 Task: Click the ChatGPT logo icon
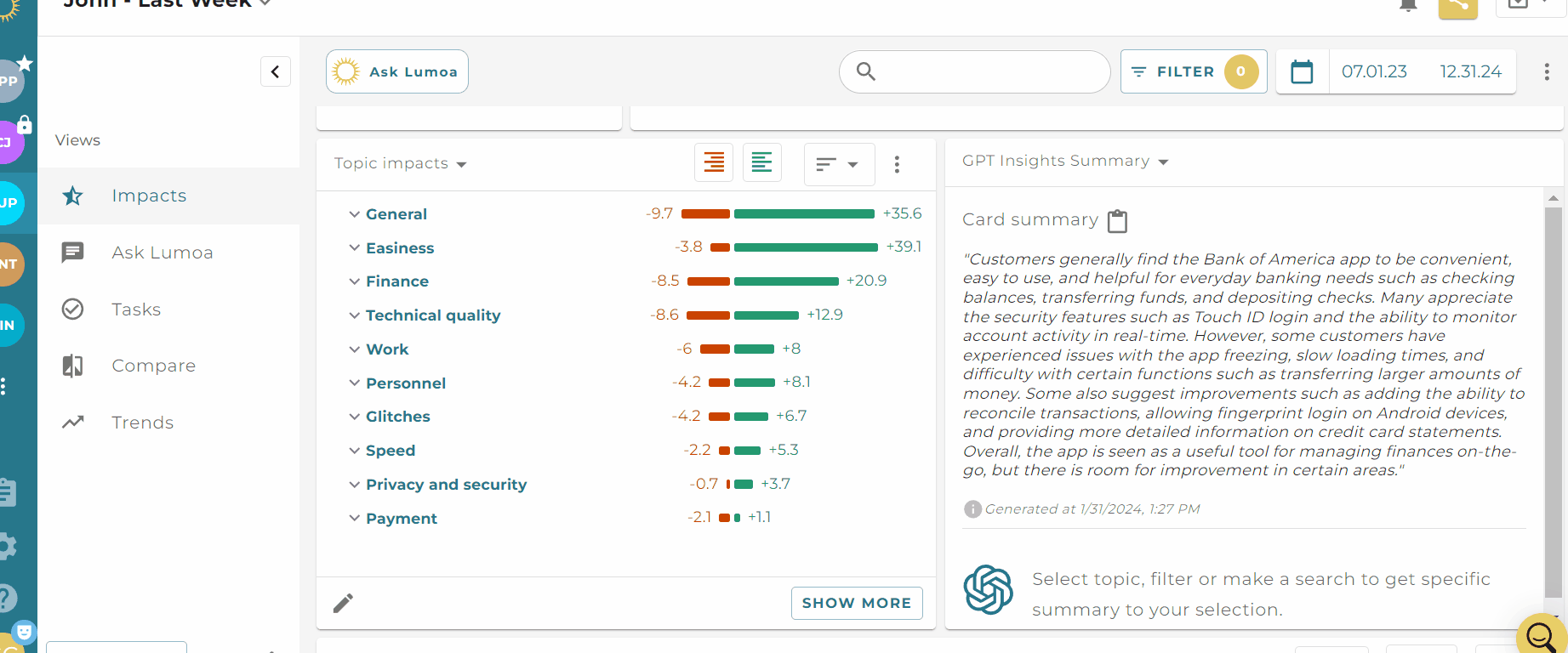click(988, 590)
